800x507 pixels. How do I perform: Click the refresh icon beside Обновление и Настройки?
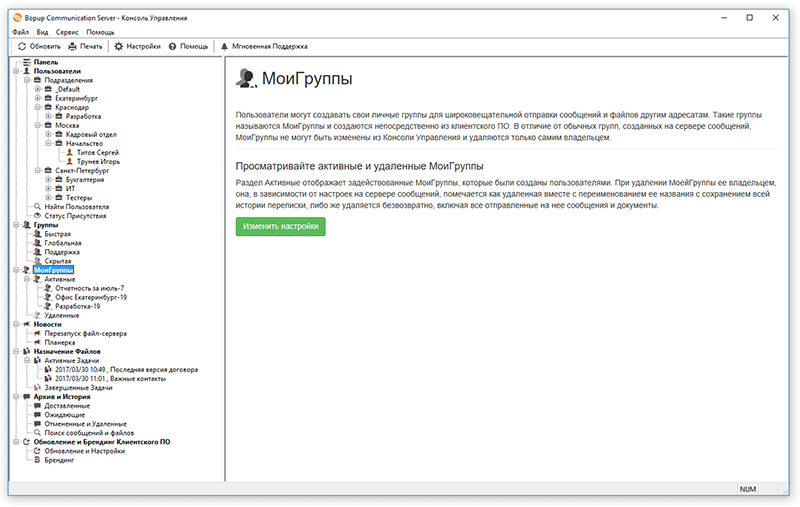(x=37, y=451)
